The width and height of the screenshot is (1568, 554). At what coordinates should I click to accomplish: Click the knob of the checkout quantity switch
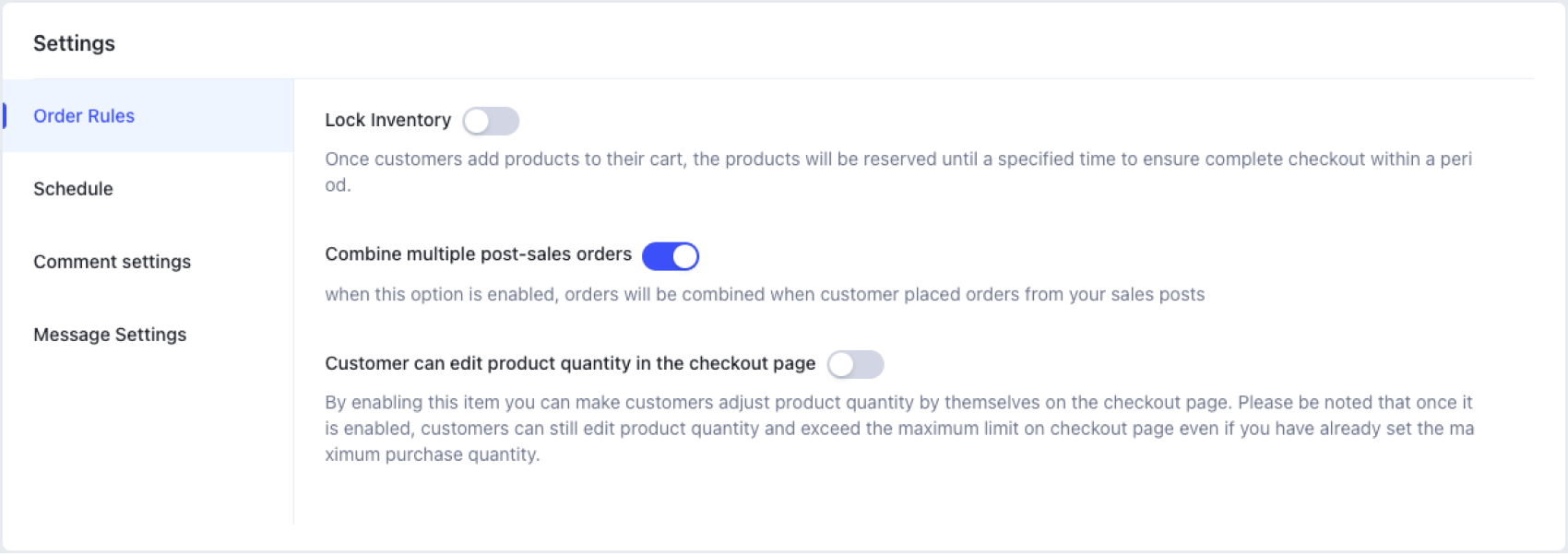coord(841,365)
